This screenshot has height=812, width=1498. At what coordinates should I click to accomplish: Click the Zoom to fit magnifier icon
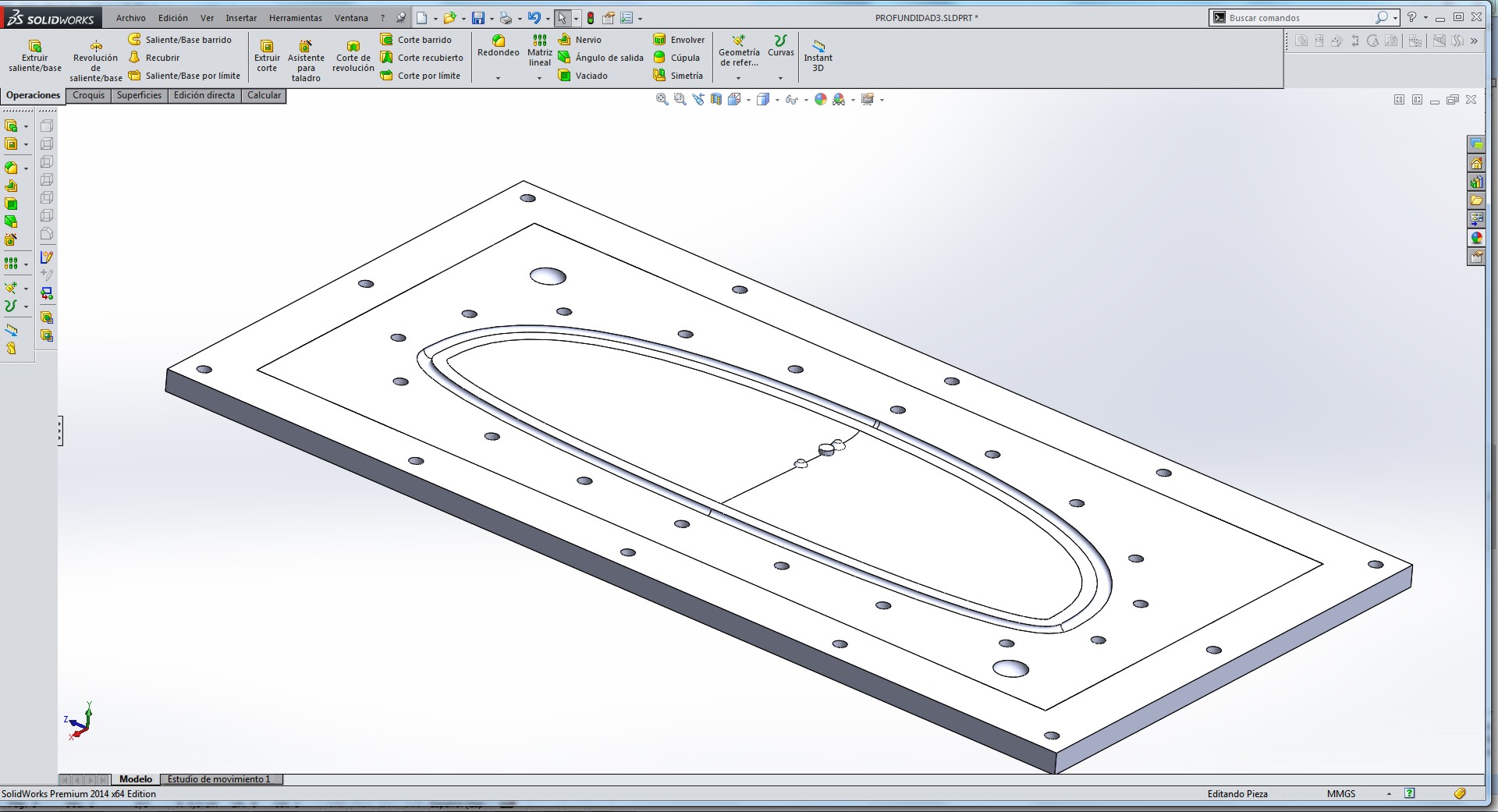(x=662, y=100)
